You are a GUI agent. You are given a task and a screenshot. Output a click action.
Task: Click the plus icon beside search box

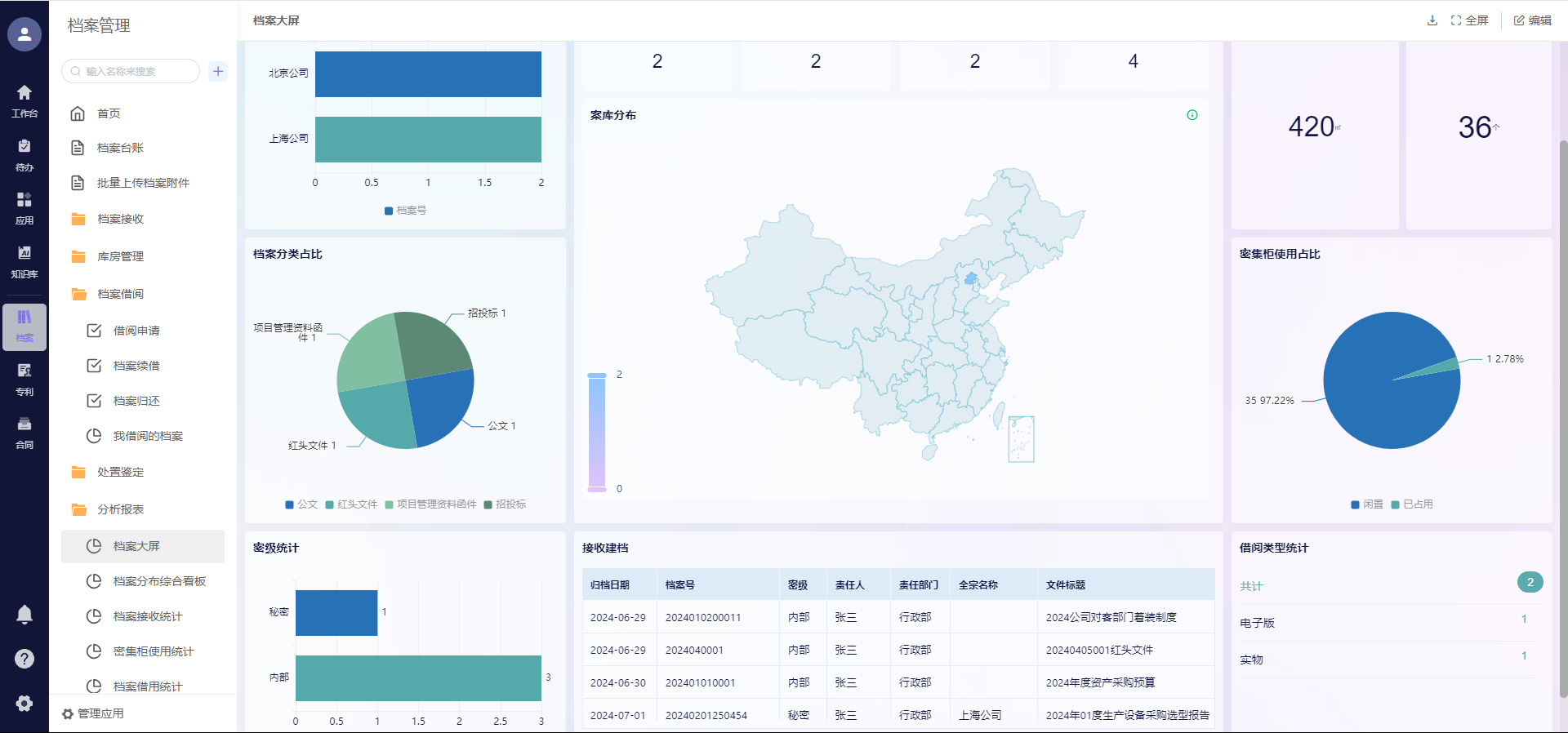tap(218, 71)
